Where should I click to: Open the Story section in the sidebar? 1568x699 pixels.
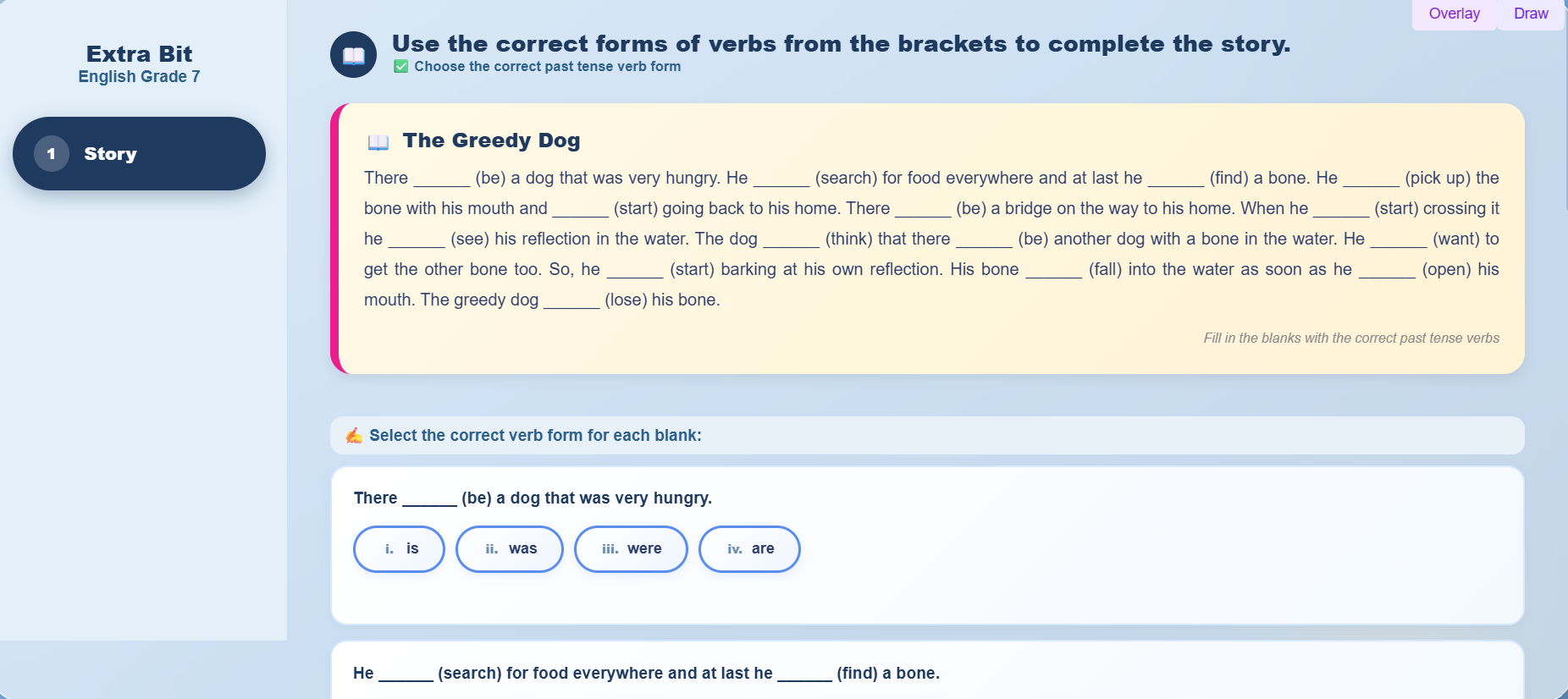pyautogui.click(x=139, y=153)
